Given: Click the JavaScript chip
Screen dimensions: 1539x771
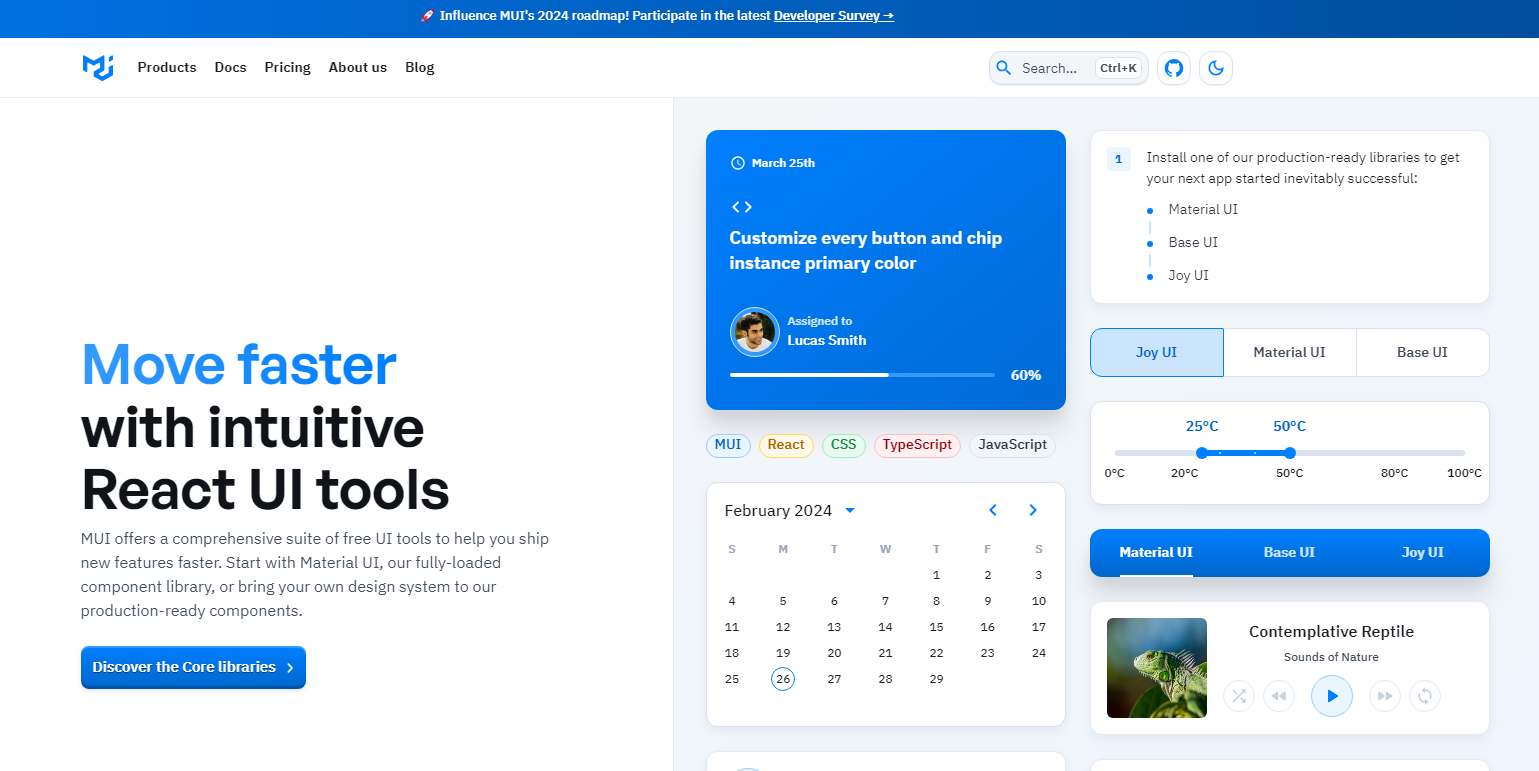Looking at the screenshot, I should [x=1012, y=445].
